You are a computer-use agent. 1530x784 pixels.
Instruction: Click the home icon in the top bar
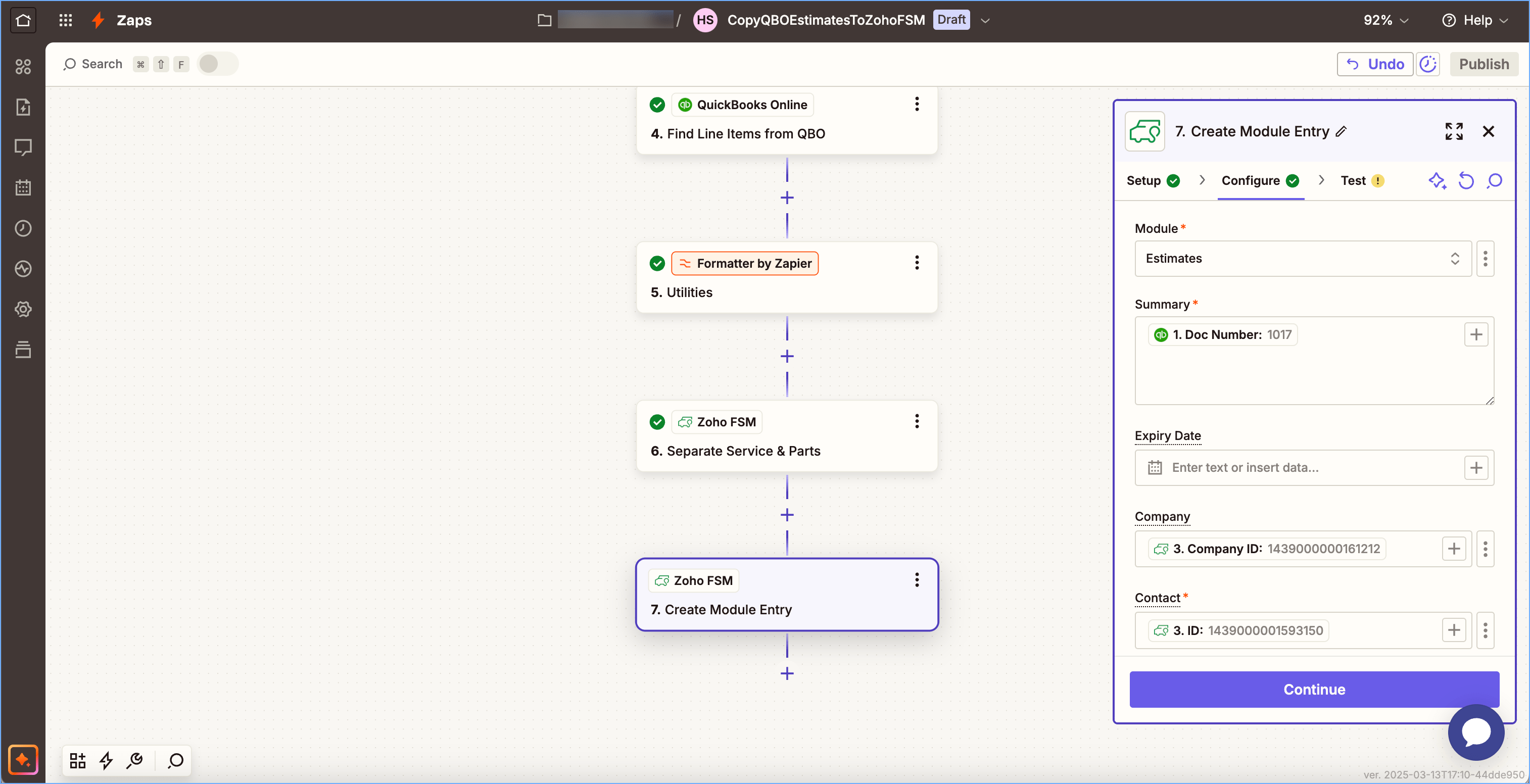click(x=23, y=20)
